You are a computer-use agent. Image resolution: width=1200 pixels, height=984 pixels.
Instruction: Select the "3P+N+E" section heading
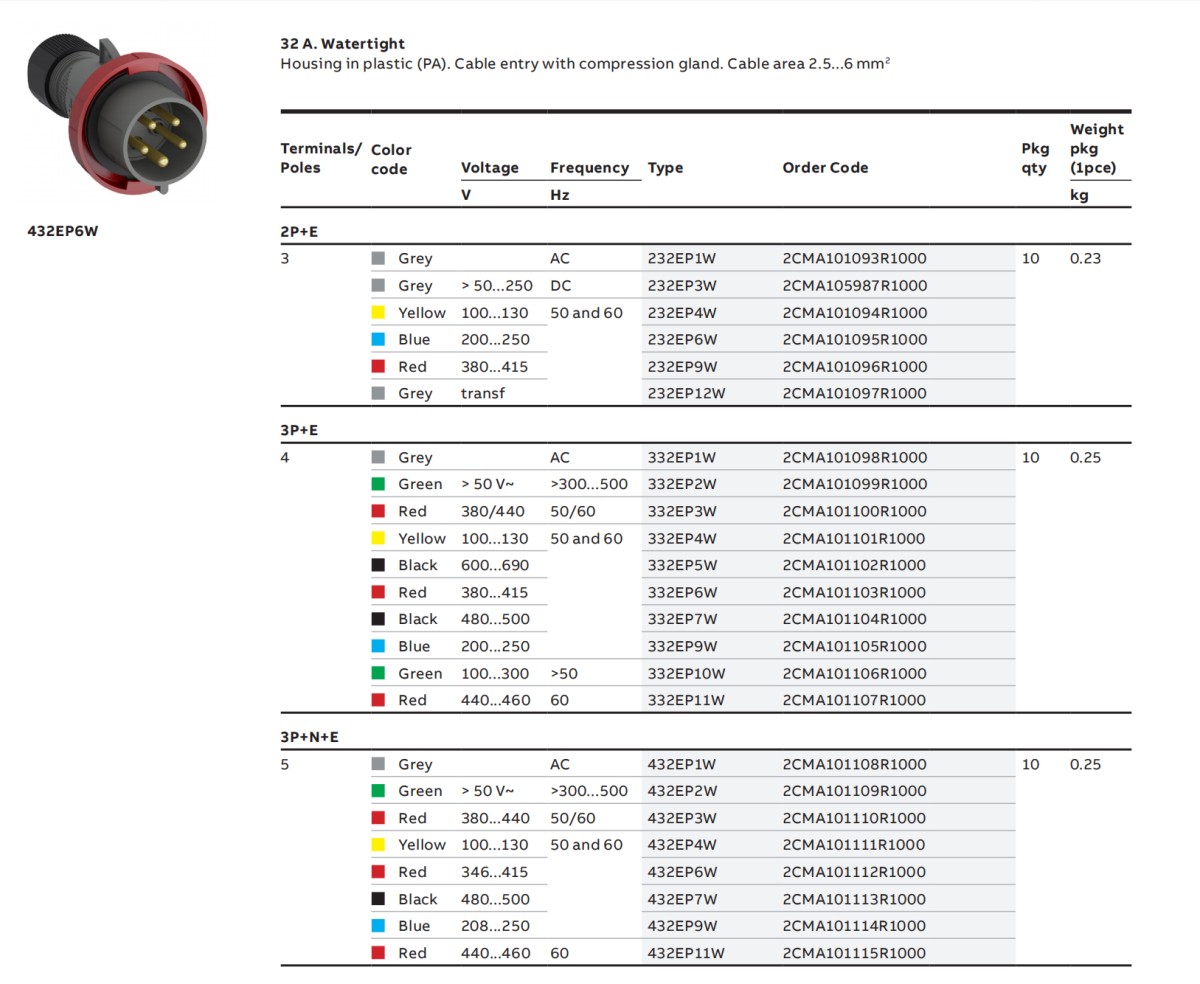pyautogui.click(x=309, y=737)
